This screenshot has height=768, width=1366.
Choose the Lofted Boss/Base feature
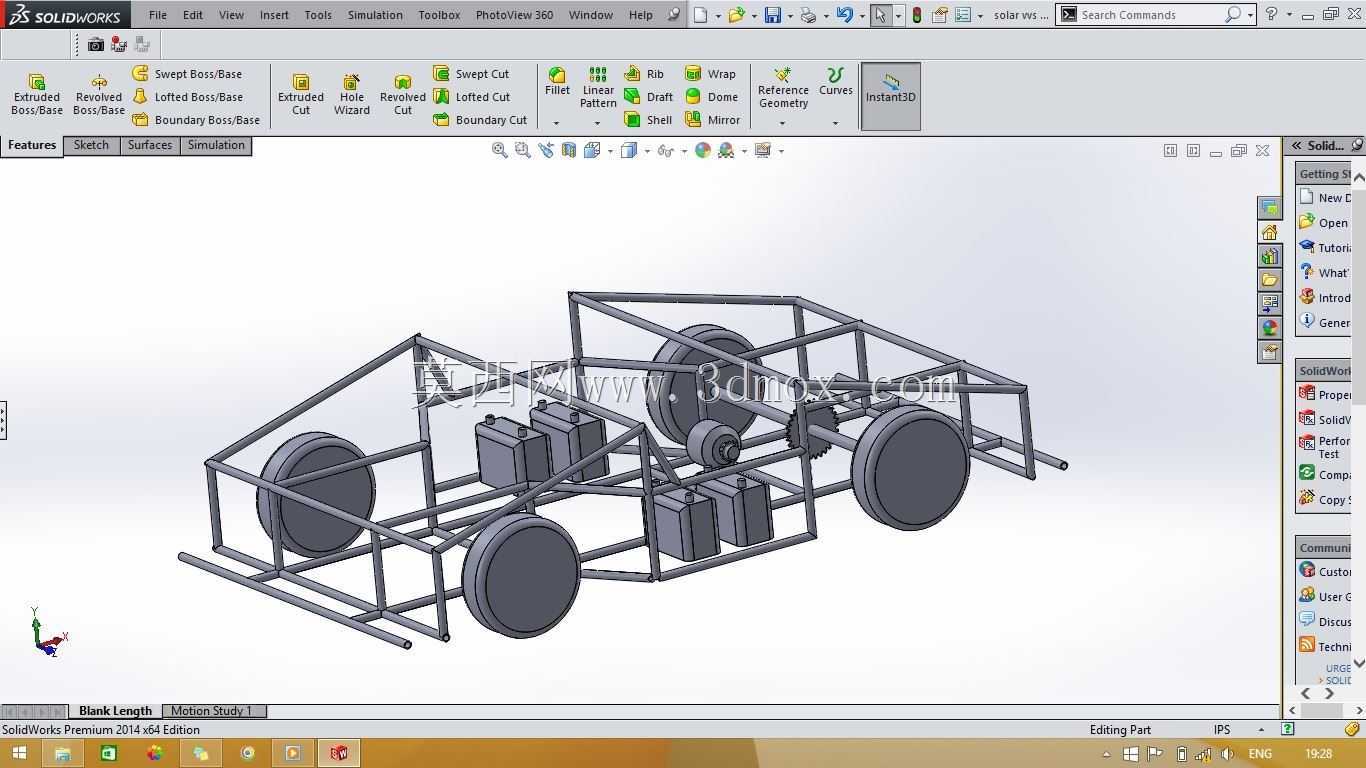(x=187, y=97)
